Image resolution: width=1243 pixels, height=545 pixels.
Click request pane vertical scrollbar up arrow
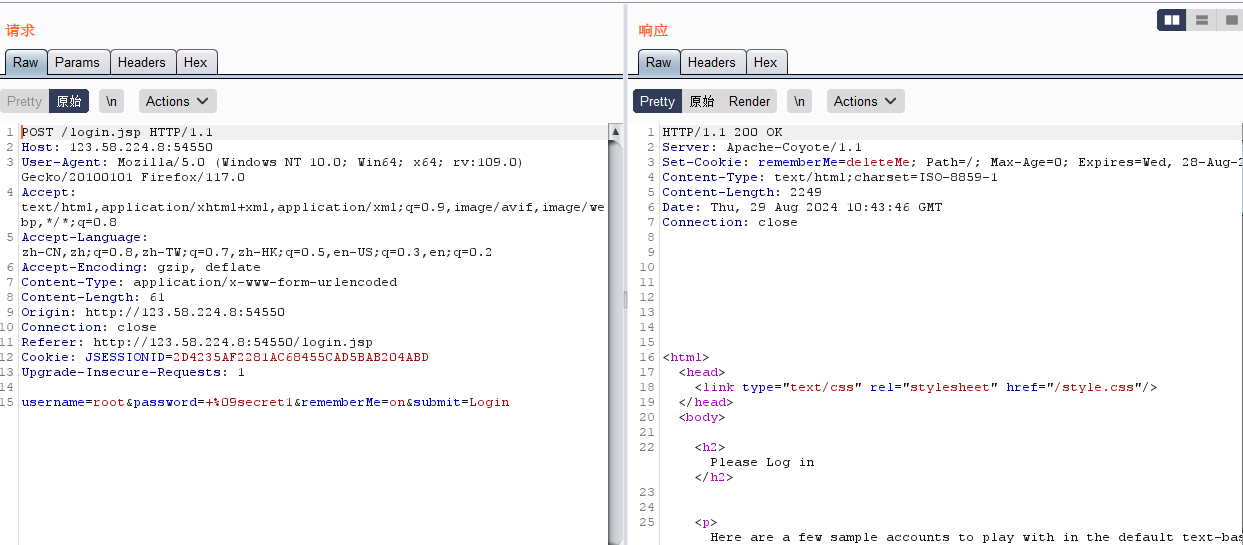(615, 132)
